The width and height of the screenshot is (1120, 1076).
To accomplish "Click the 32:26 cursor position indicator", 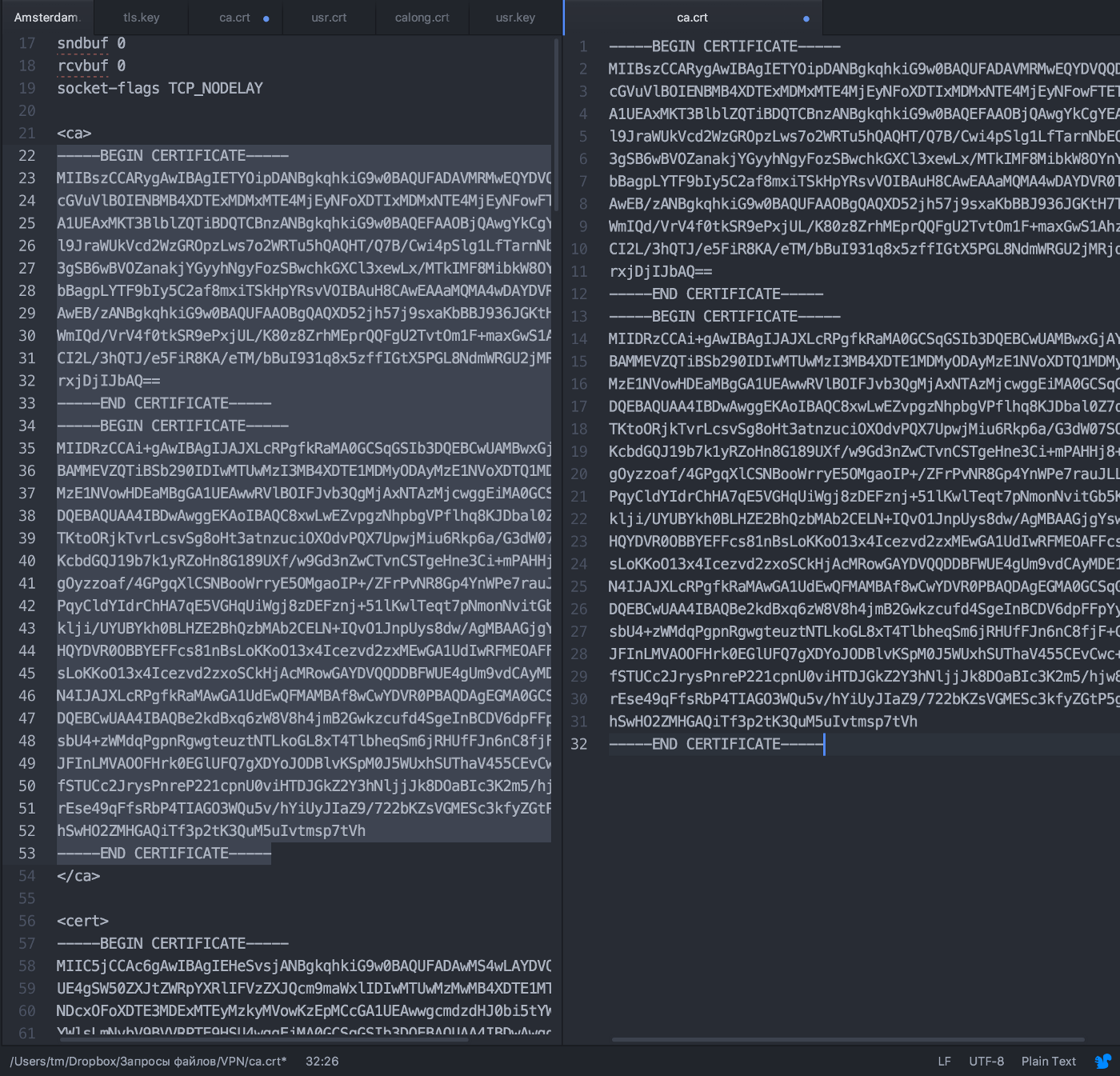I will tap(322, 1062).
